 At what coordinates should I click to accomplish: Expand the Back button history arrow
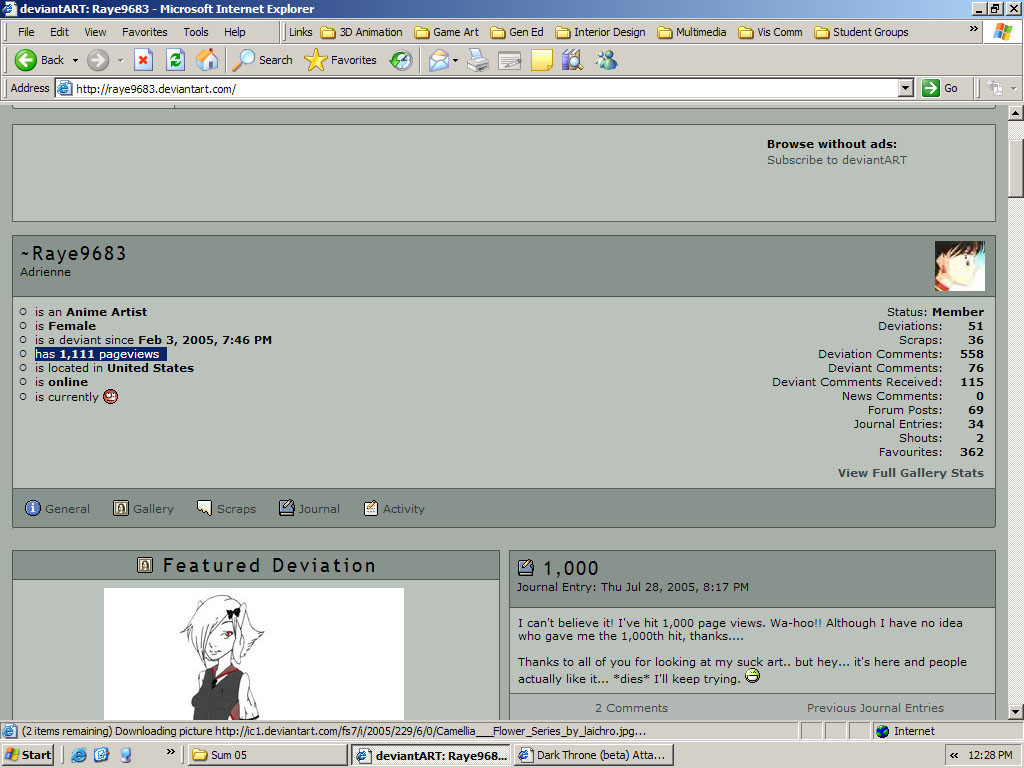click(x=75, y=60)
